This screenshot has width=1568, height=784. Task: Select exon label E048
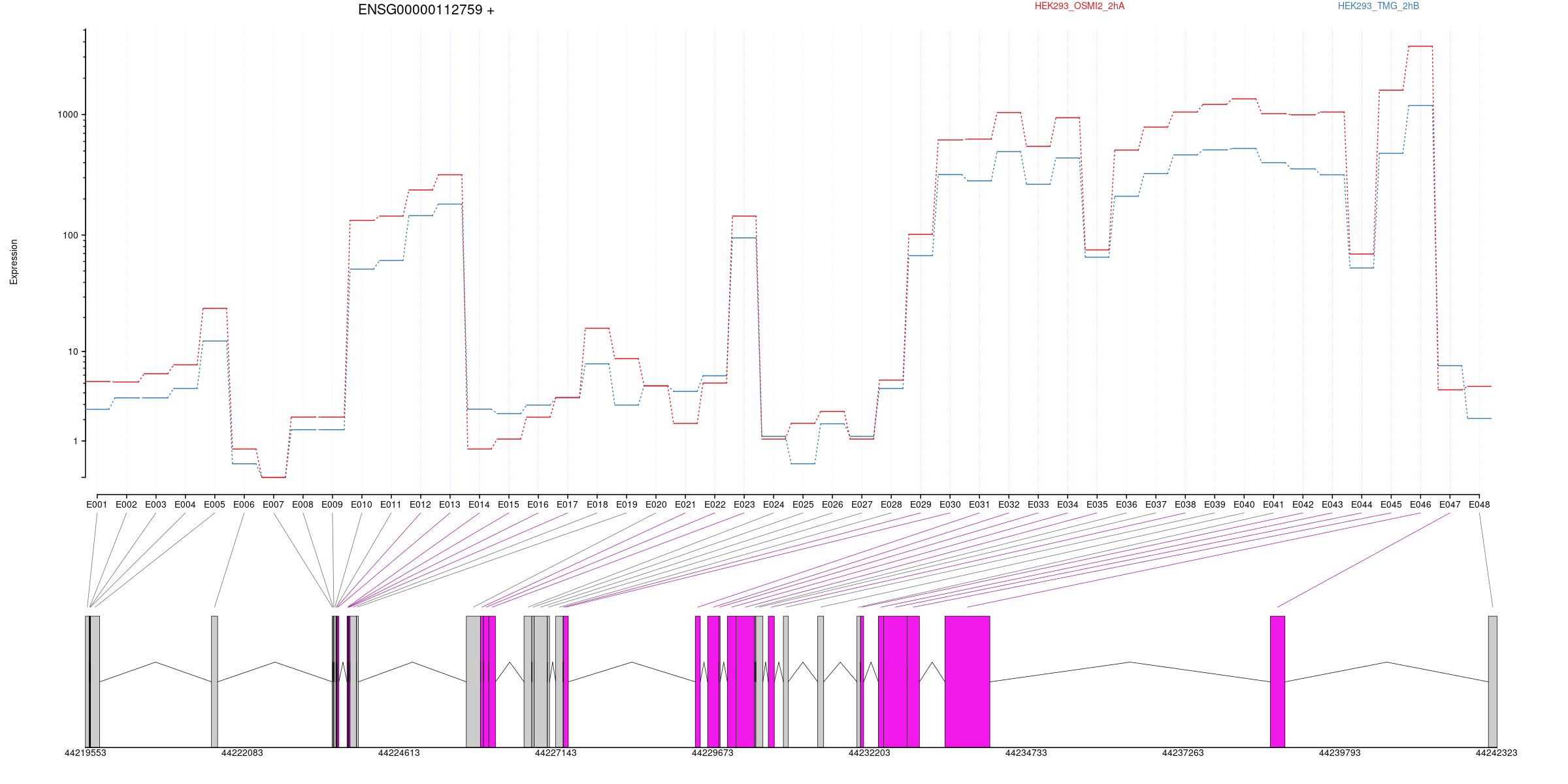[x=1479, y=504]
